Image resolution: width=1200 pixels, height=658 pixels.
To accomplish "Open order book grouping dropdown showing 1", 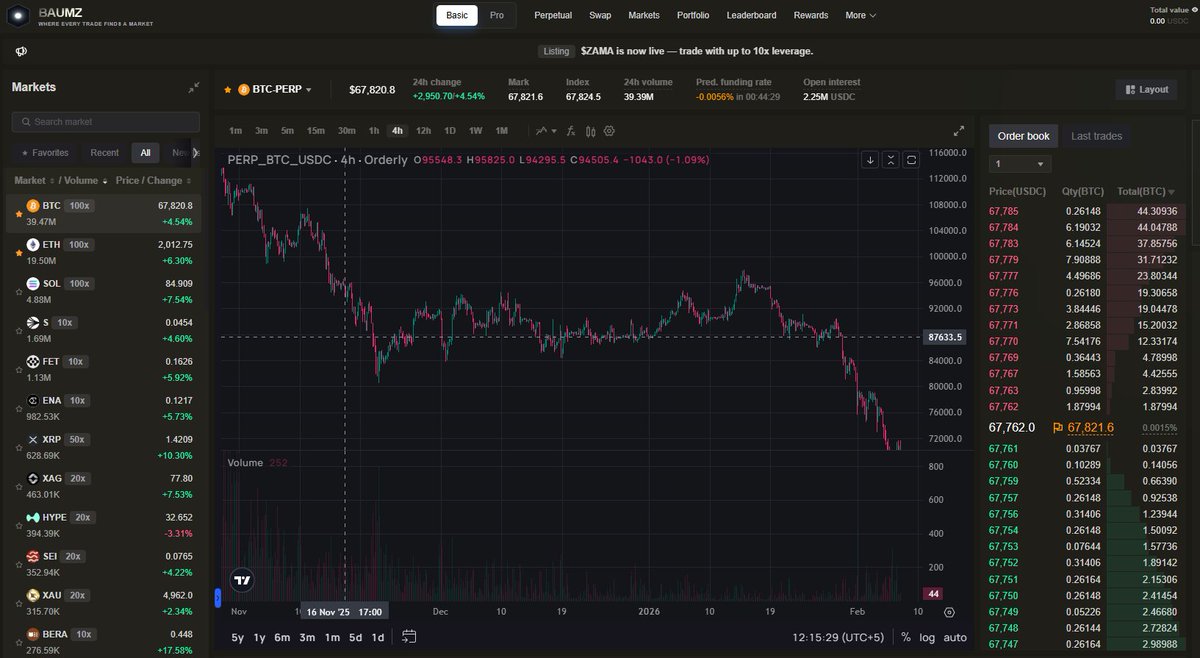I will (x=1020, y=164).
